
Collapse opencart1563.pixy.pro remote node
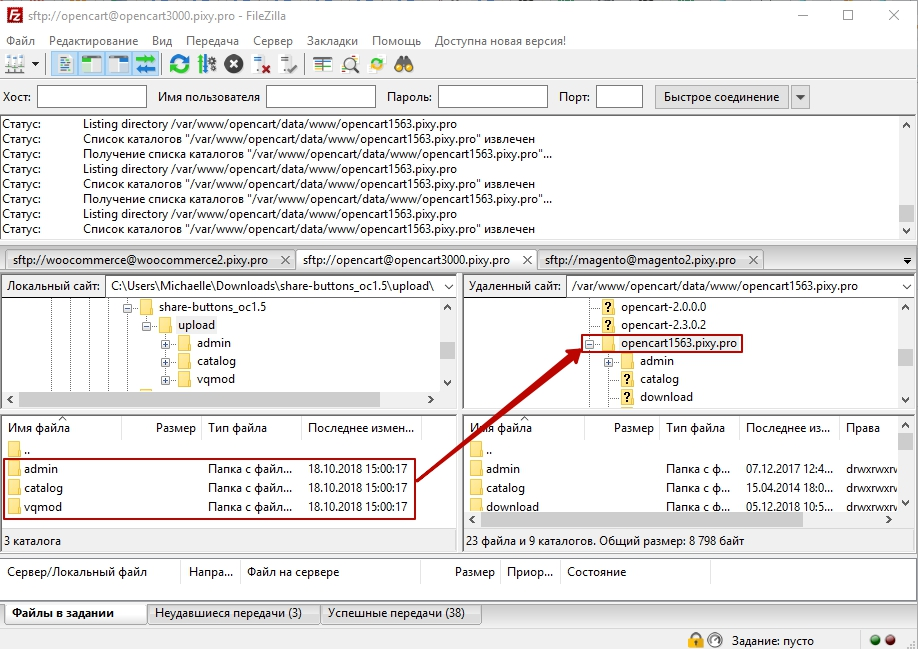point(590,344)
